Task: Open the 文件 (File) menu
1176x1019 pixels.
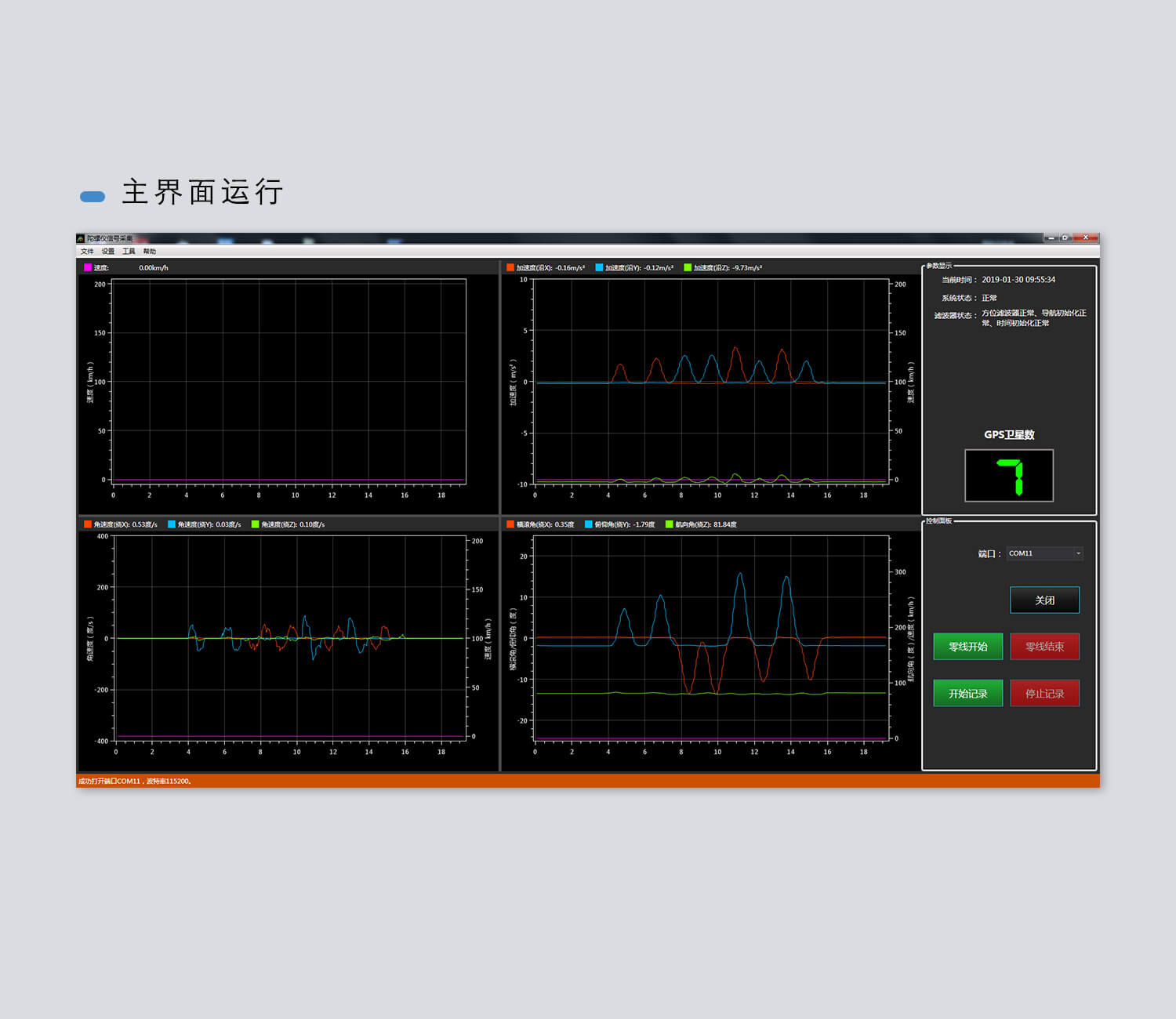Action: click(x=87, y=252)
